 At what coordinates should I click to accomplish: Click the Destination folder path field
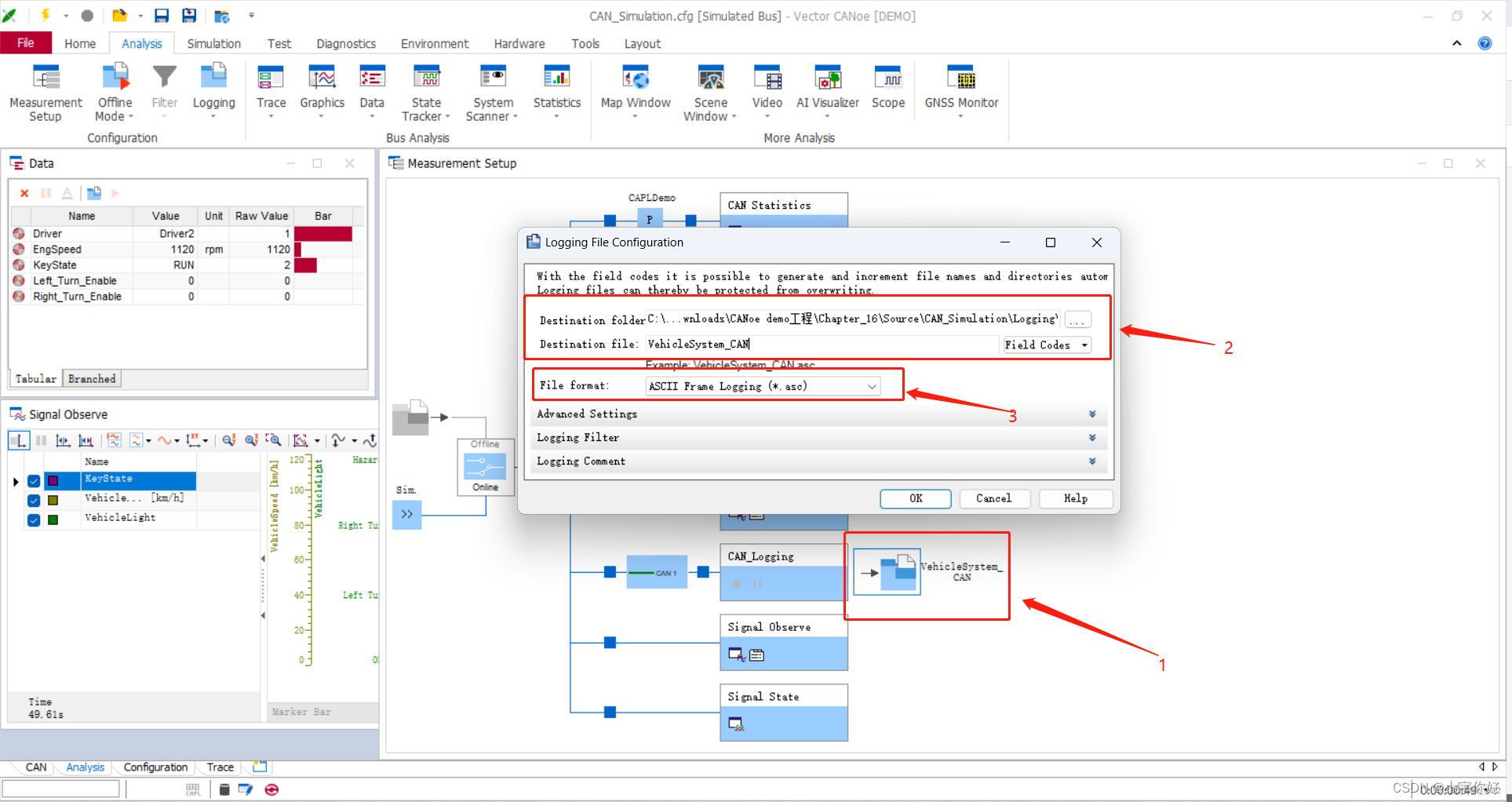pos(853,319)
